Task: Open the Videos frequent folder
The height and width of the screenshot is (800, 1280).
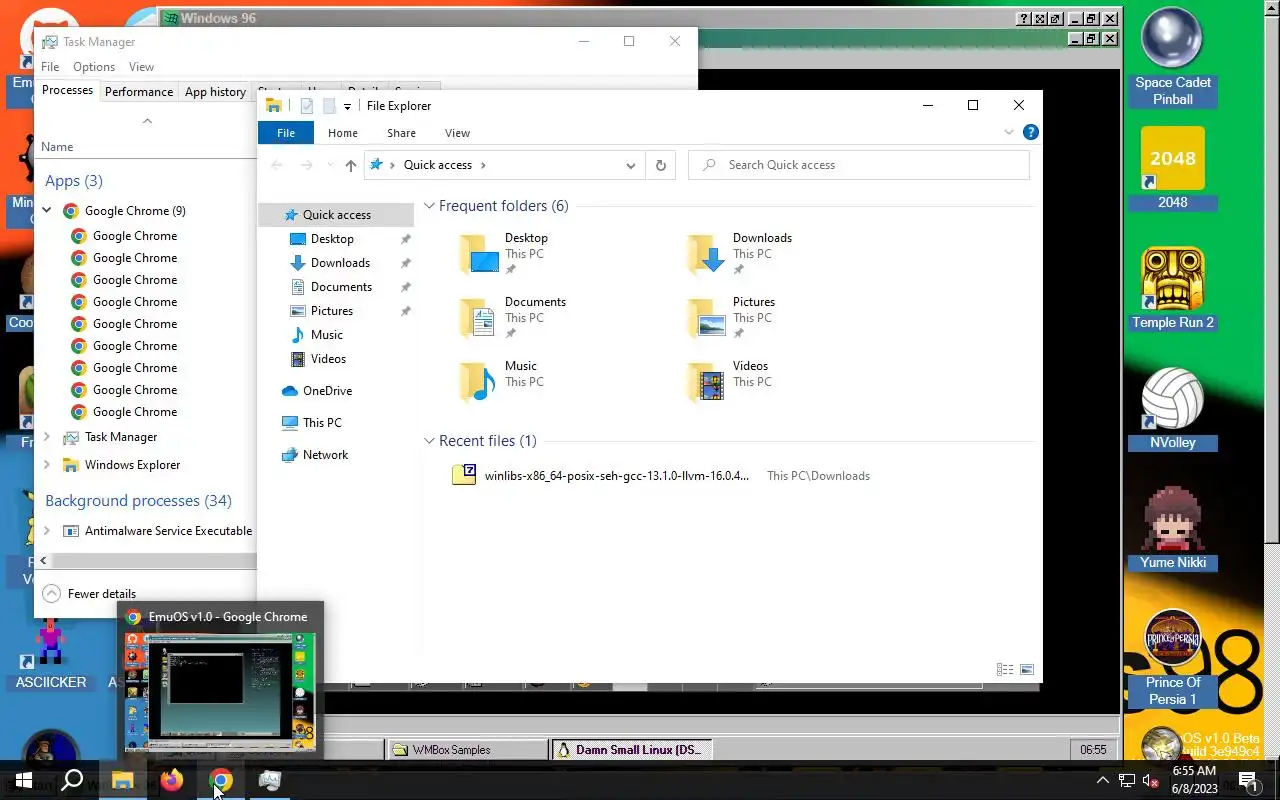Action: [x=728, y=382]
